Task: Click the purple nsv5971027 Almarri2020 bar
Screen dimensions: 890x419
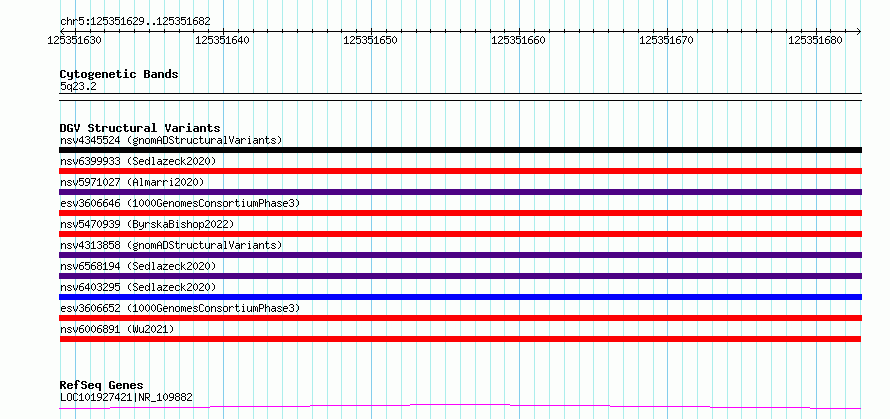Action: point(460,192)
